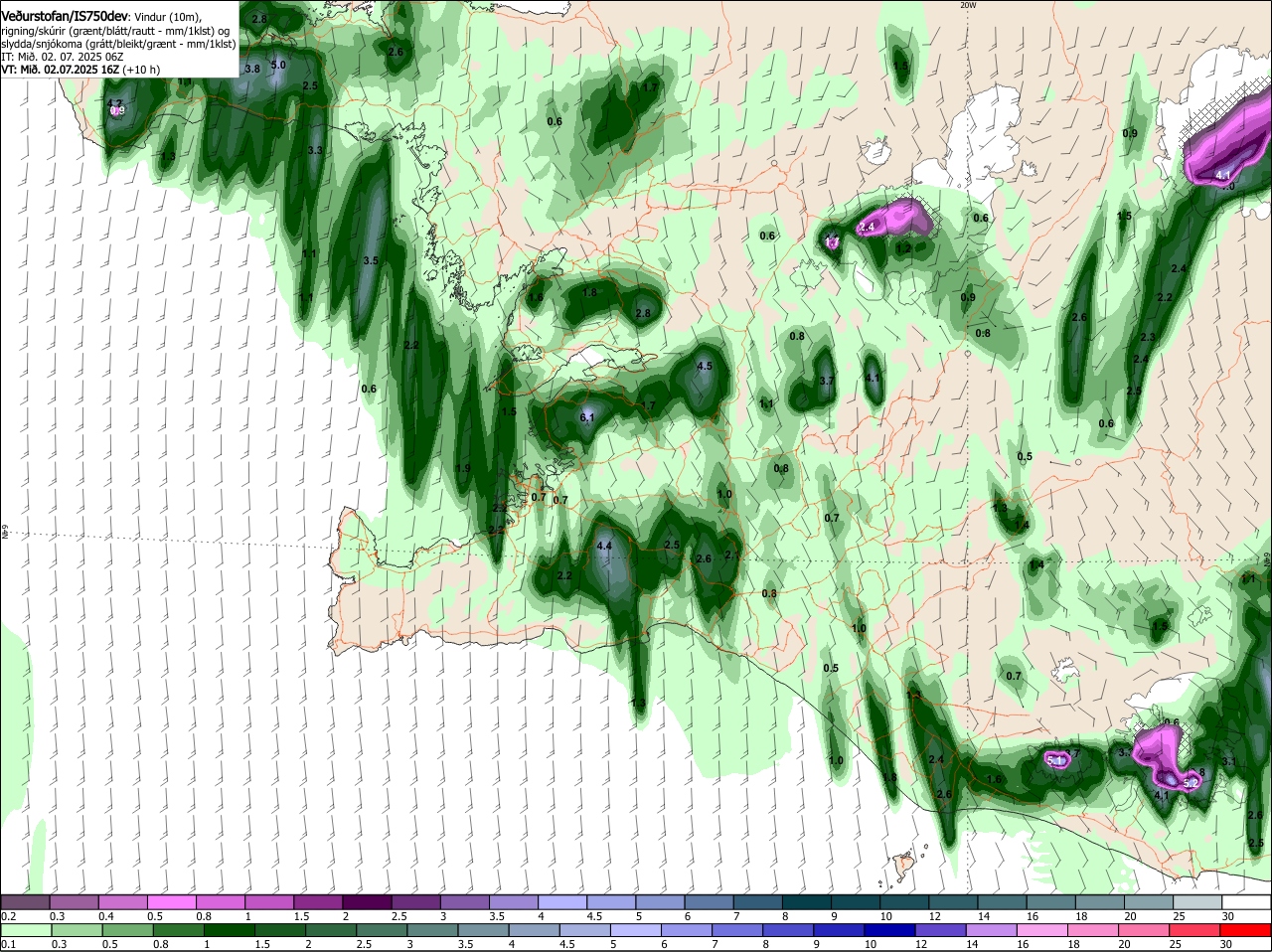Click the 4.4 precipitation value on the map
This screenshot has height=952, width=1272.
click(604, 546)
